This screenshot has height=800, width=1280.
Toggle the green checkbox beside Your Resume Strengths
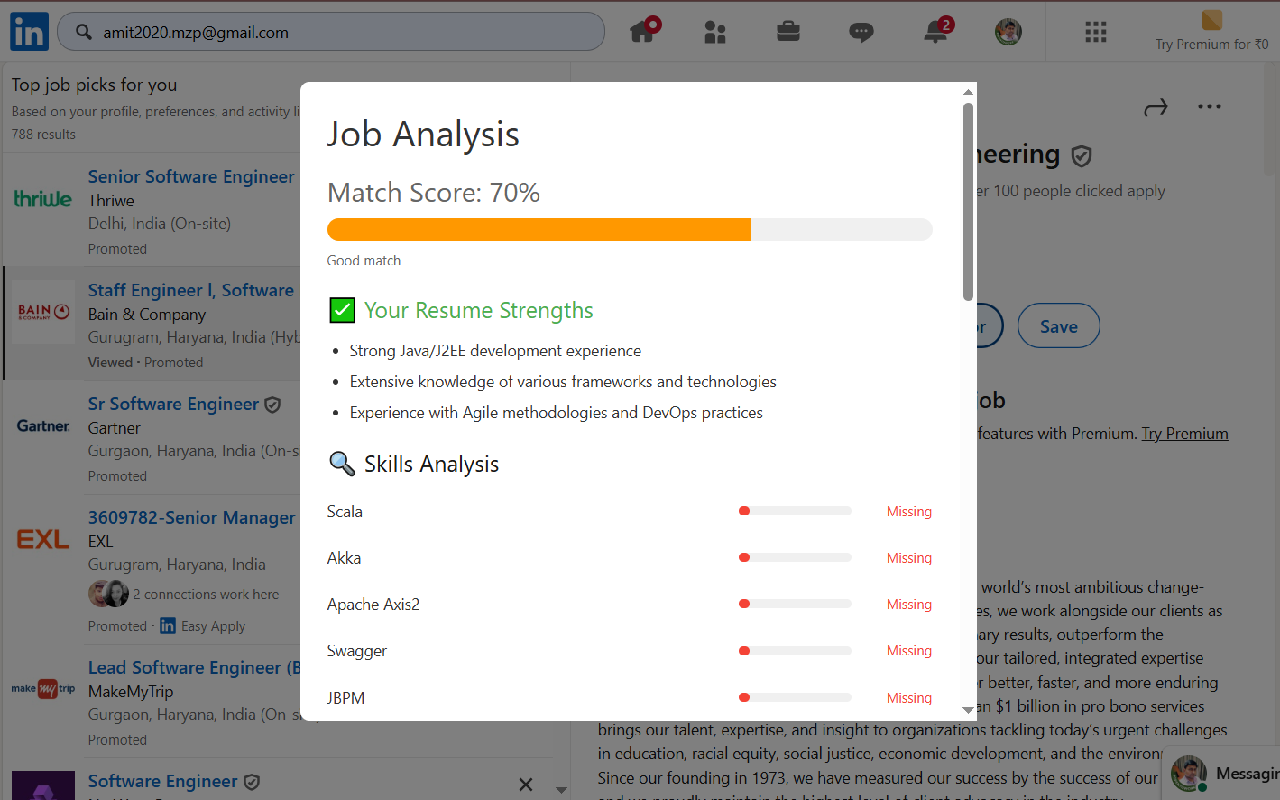point(341,310)
